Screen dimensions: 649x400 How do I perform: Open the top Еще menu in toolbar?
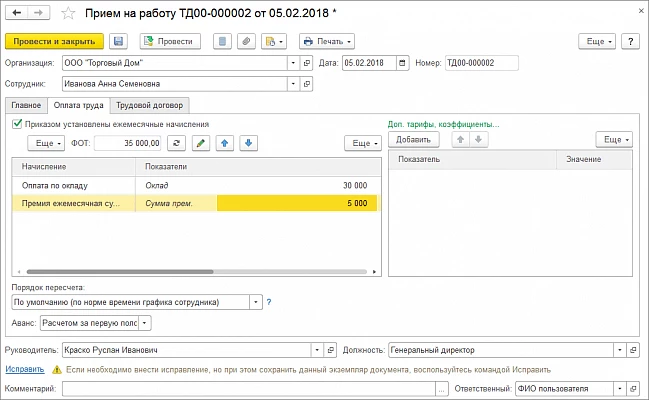tap(597, 41)
